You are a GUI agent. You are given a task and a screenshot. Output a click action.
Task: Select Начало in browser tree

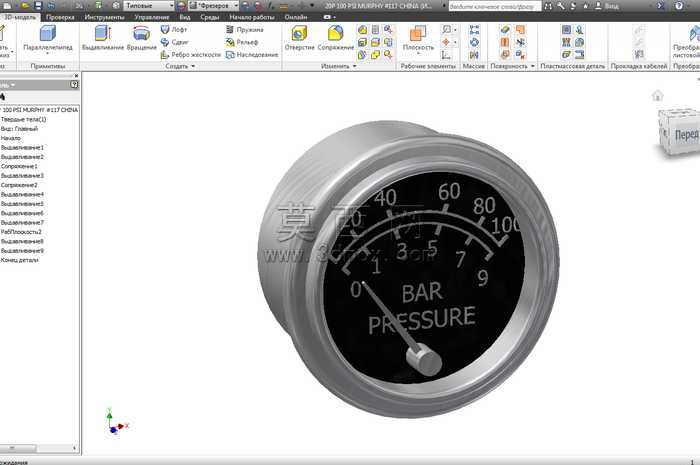[x=11, y=138]
